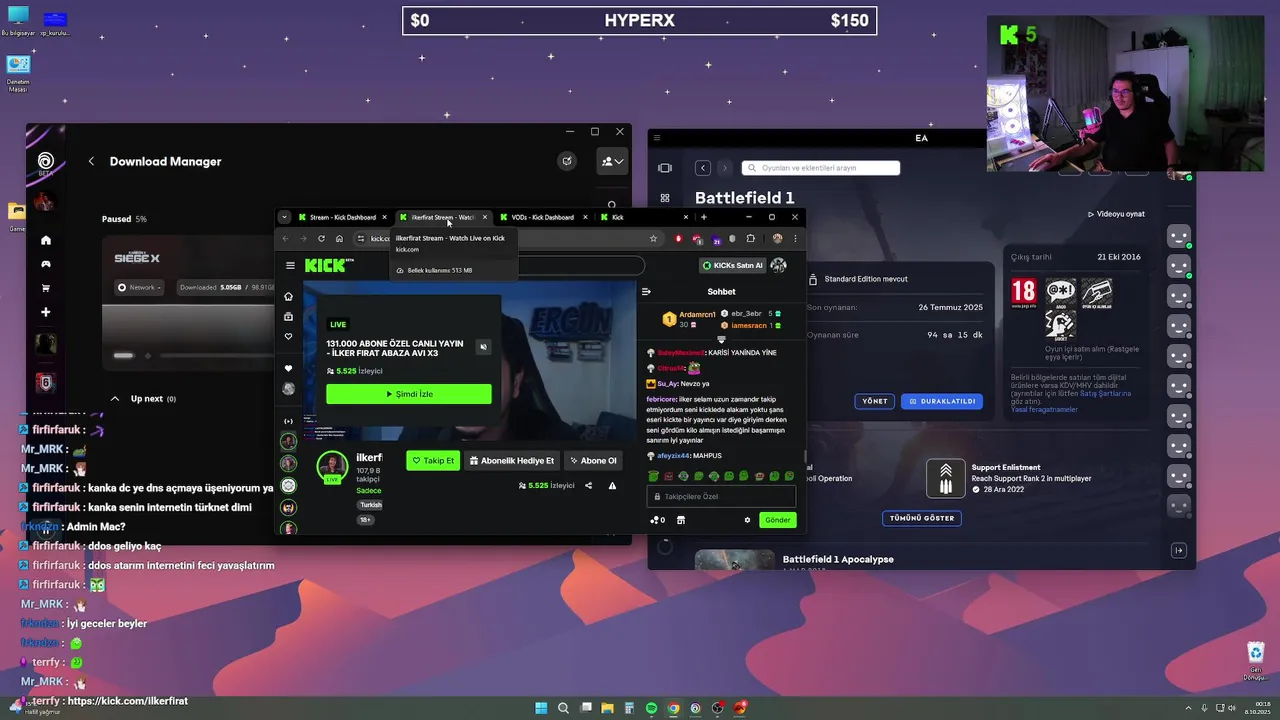Go back in EA app
This screenshot has height=720, width=1280.
[703, 168]
